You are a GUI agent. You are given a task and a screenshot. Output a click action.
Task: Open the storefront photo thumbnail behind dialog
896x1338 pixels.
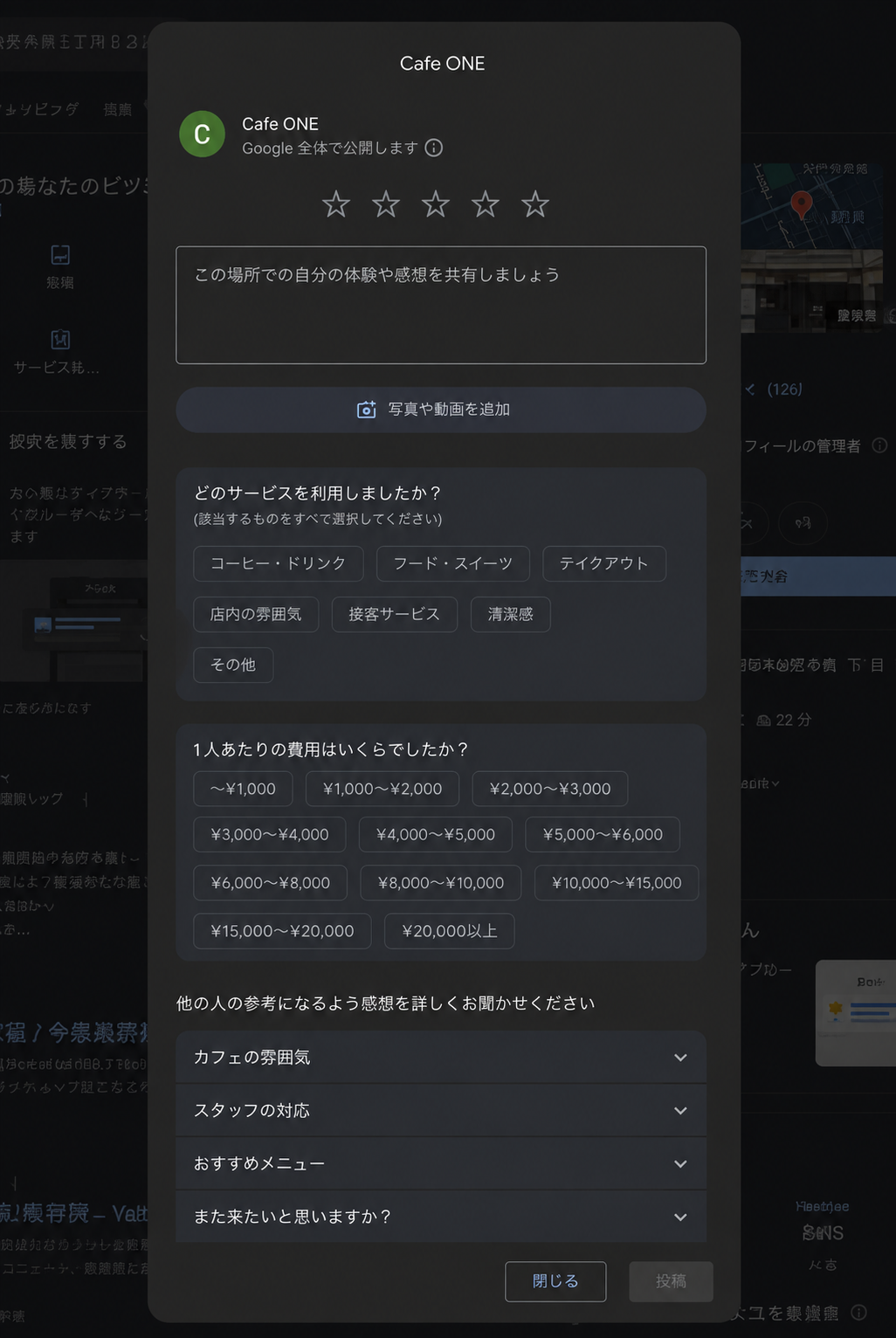(812, 291)
